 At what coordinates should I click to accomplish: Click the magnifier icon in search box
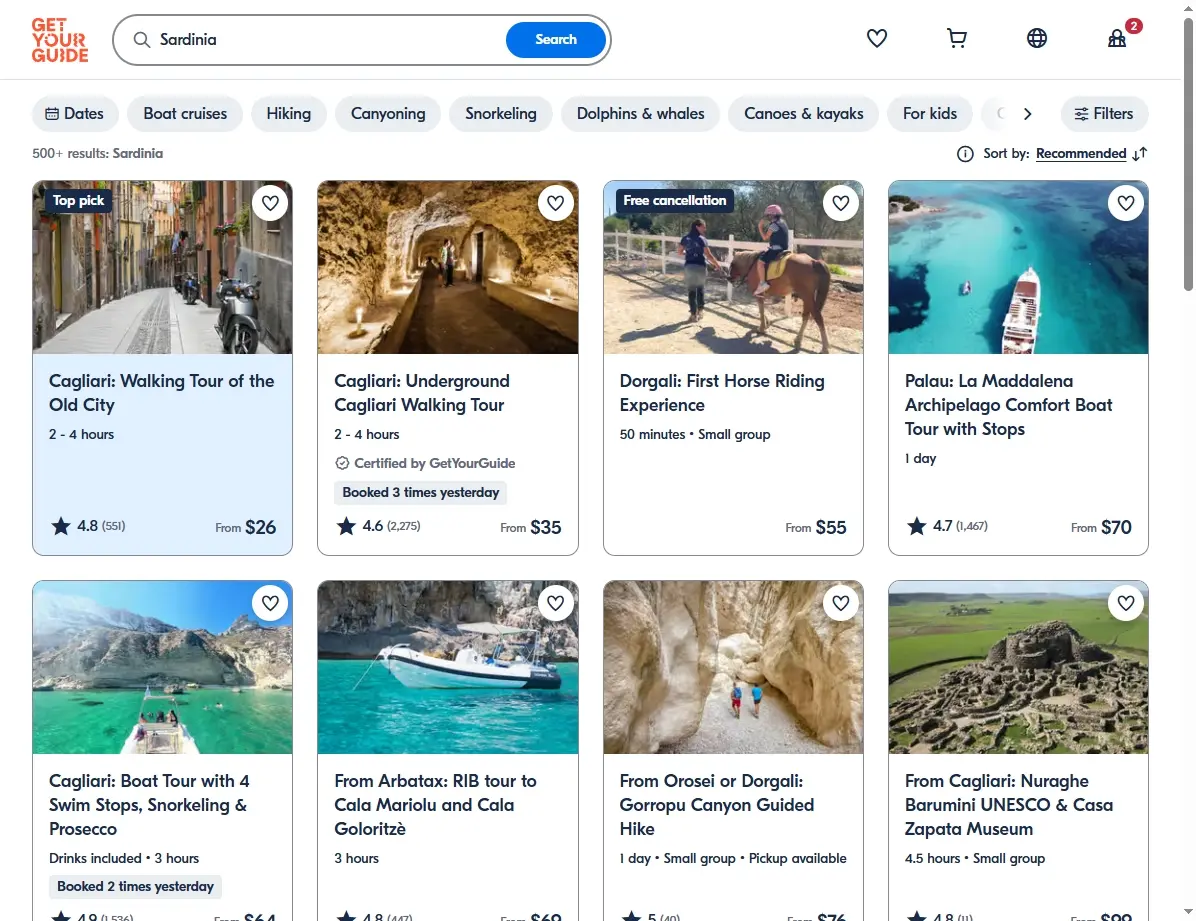[x=142, y=40]
